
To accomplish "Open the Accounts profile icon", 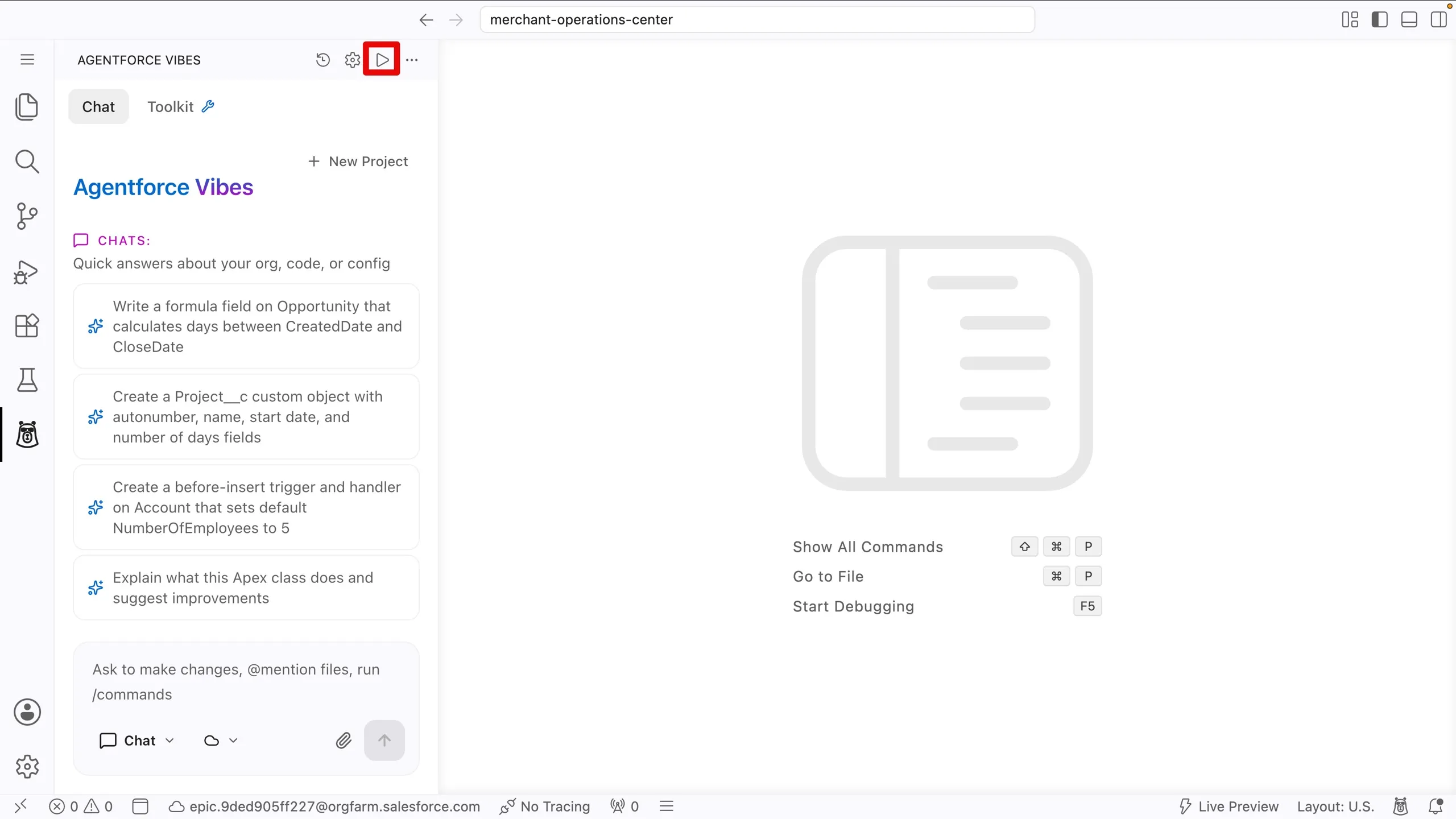I will coord(27,712).
